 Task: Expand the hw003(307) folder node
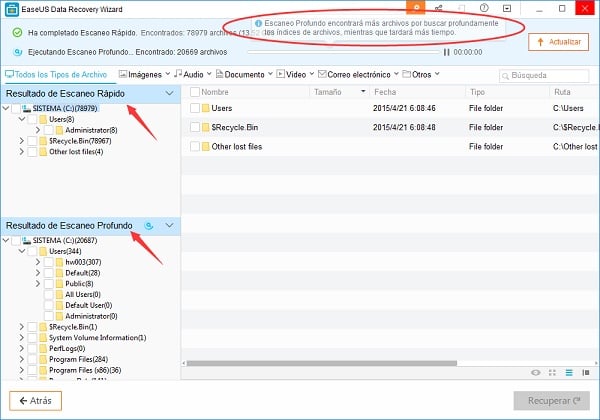click(x=38, y=262)
